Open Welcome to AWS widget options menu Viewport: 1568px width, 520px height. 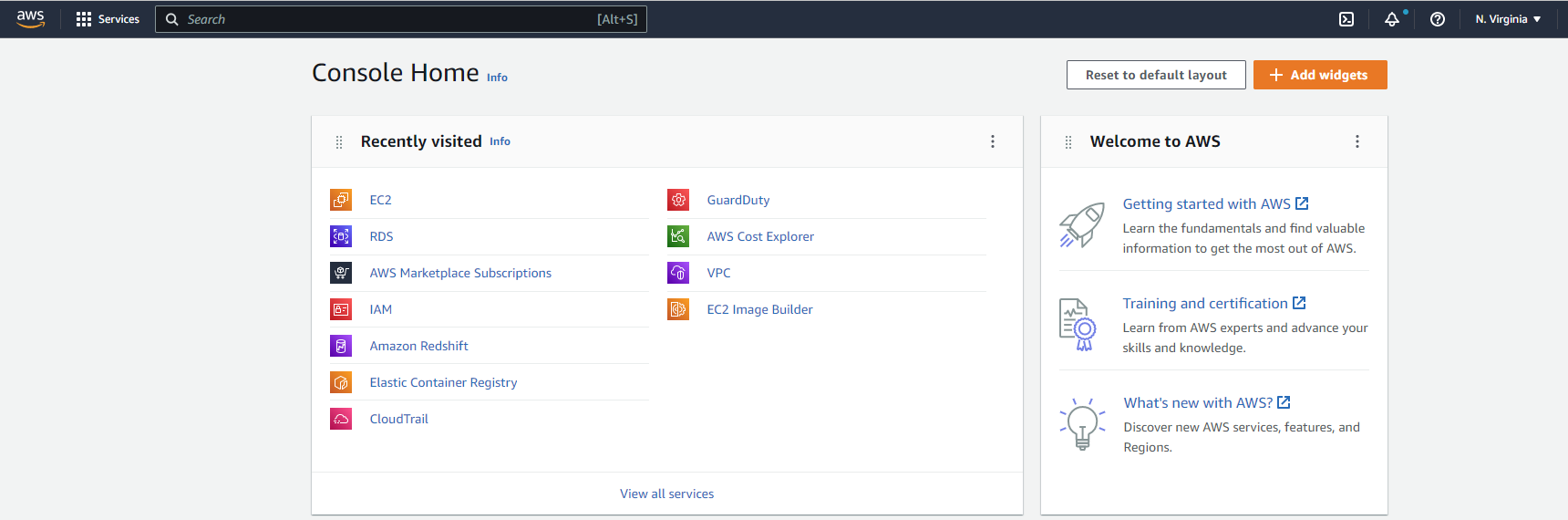click(1357, 141)
